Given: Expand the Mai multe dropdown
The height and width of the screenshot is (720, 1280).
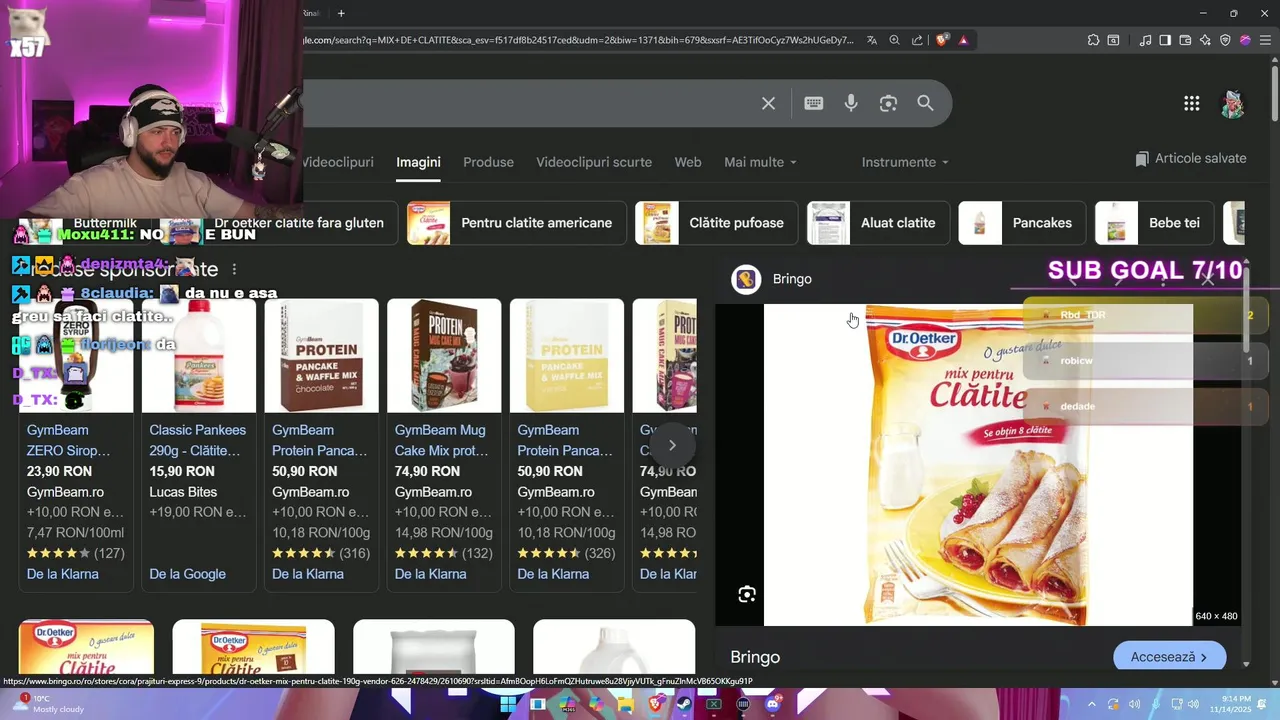Looking at the screenshot, I should [760, 162].
